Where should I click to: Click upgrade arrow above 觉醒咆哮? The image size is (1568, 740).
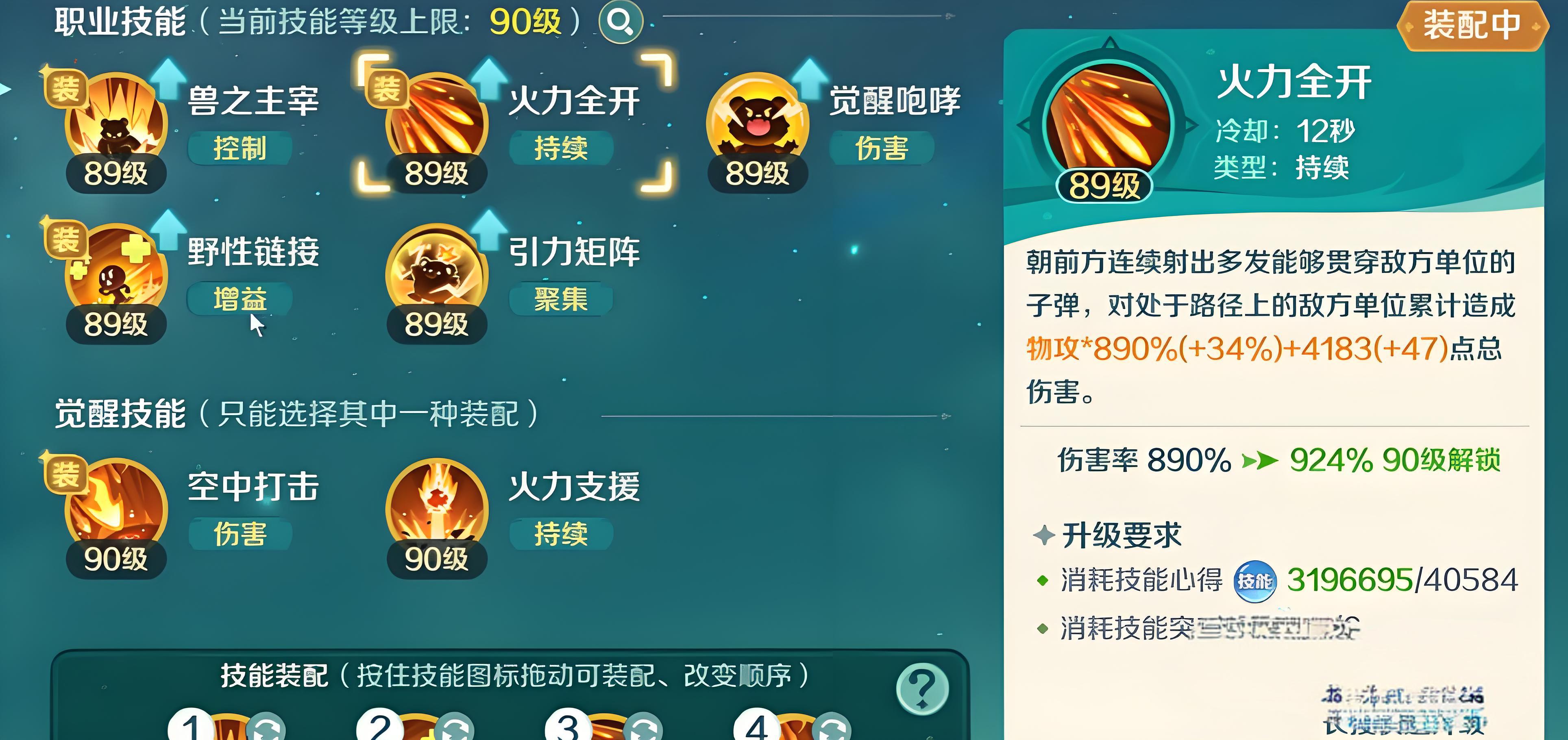point(810,78)
